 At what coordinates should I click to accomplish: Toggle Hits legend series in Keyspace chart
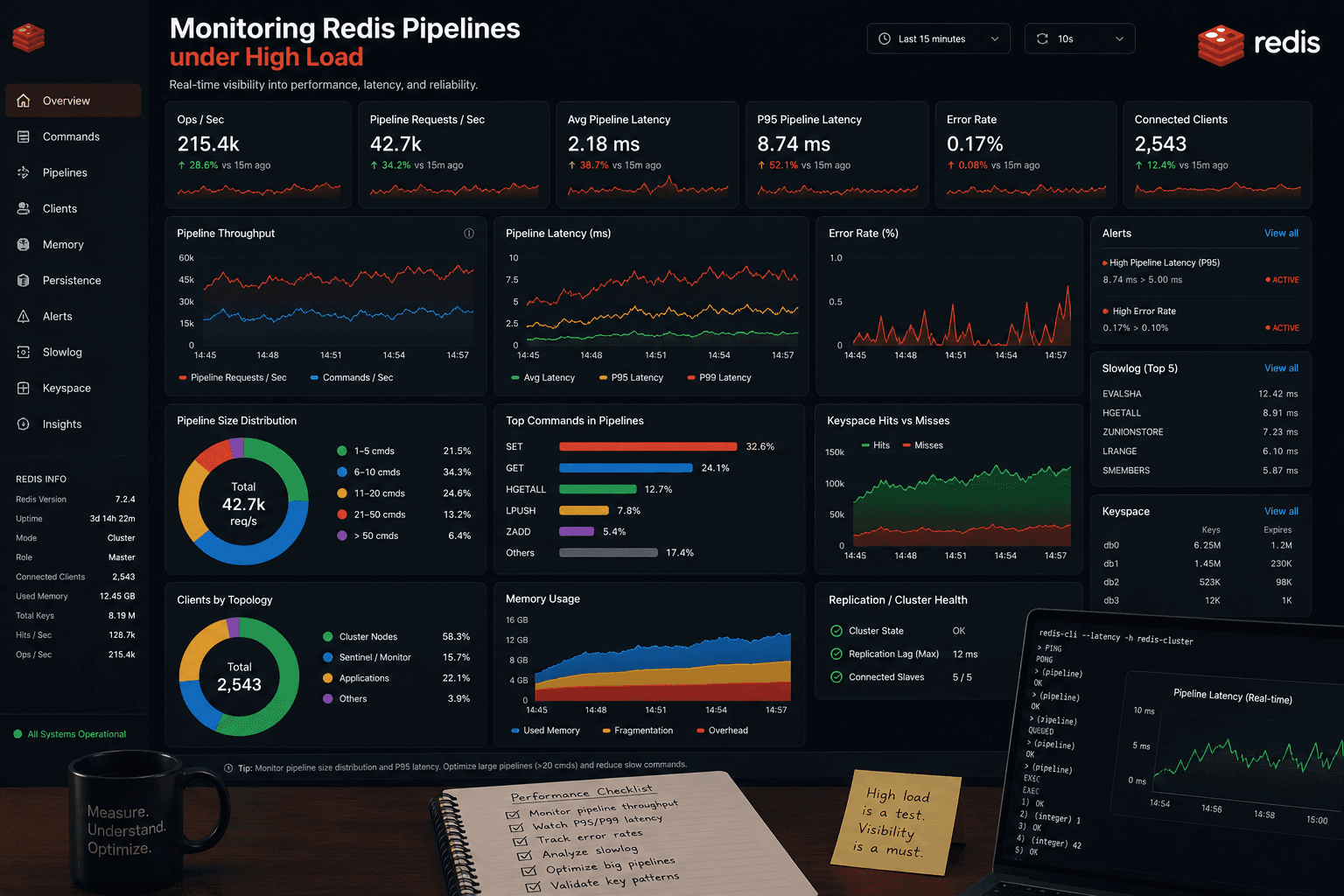click(x=875, y=445)
